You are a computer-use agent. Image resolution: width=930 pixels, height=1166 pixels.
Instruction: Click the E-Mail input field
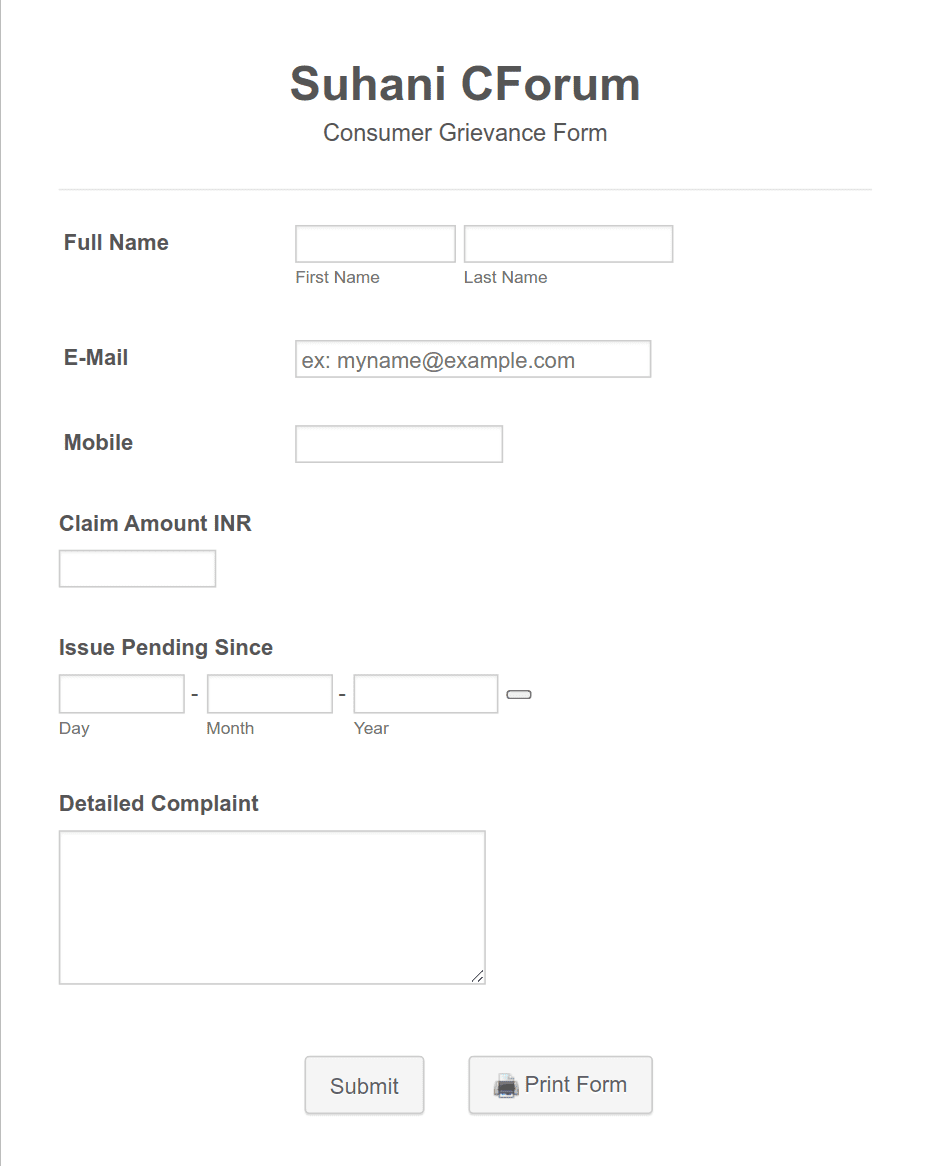click(473, 359)
